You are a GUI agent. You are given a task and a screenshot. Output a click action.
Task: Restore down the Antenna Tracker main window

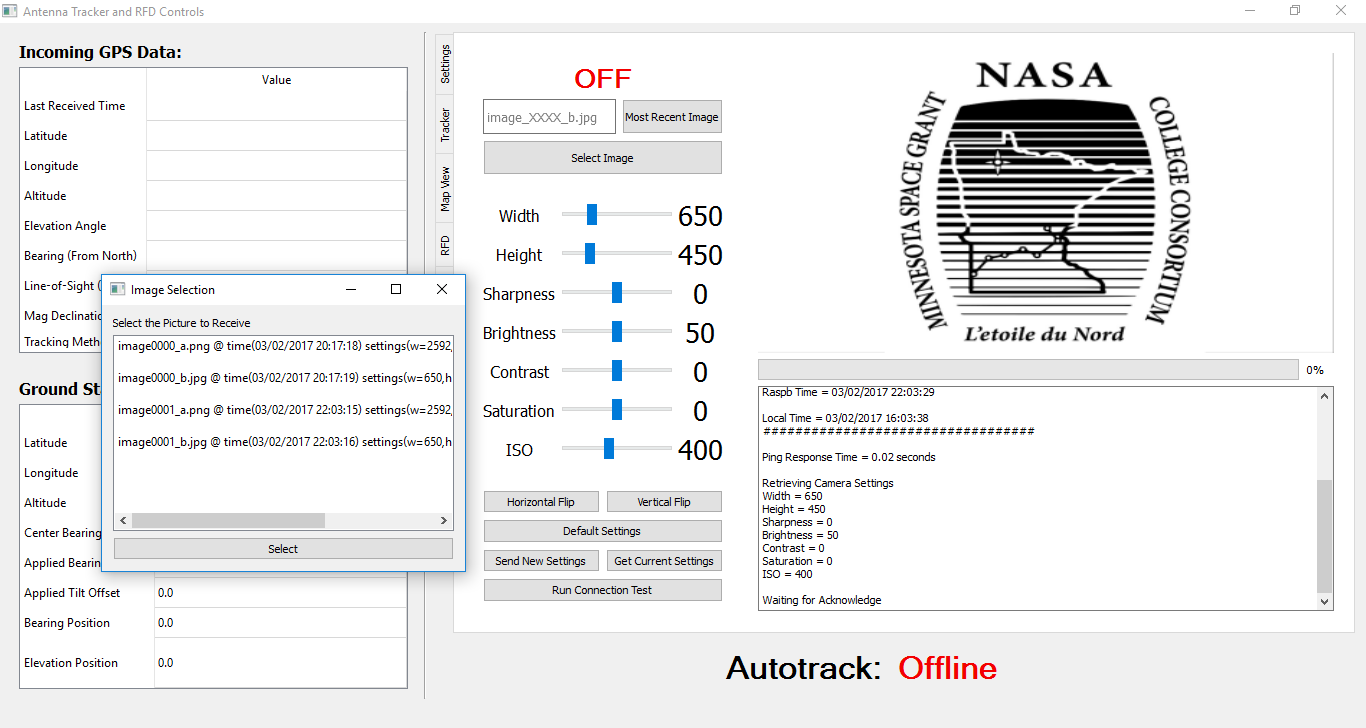[1295, 11]
